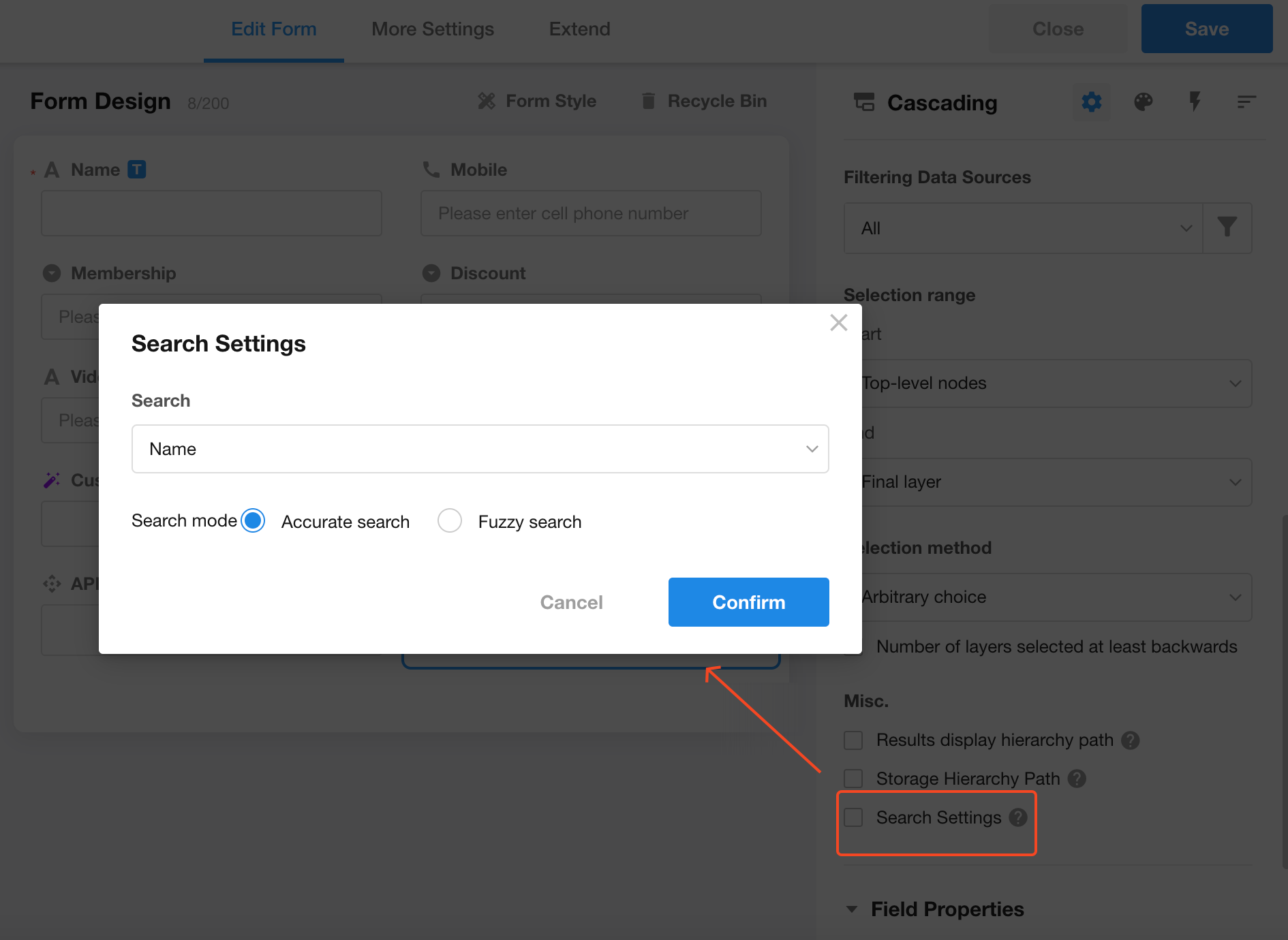1288x940 pixels.
Task: Click the Cascading field type icon
Action: (x=864, y=102)
